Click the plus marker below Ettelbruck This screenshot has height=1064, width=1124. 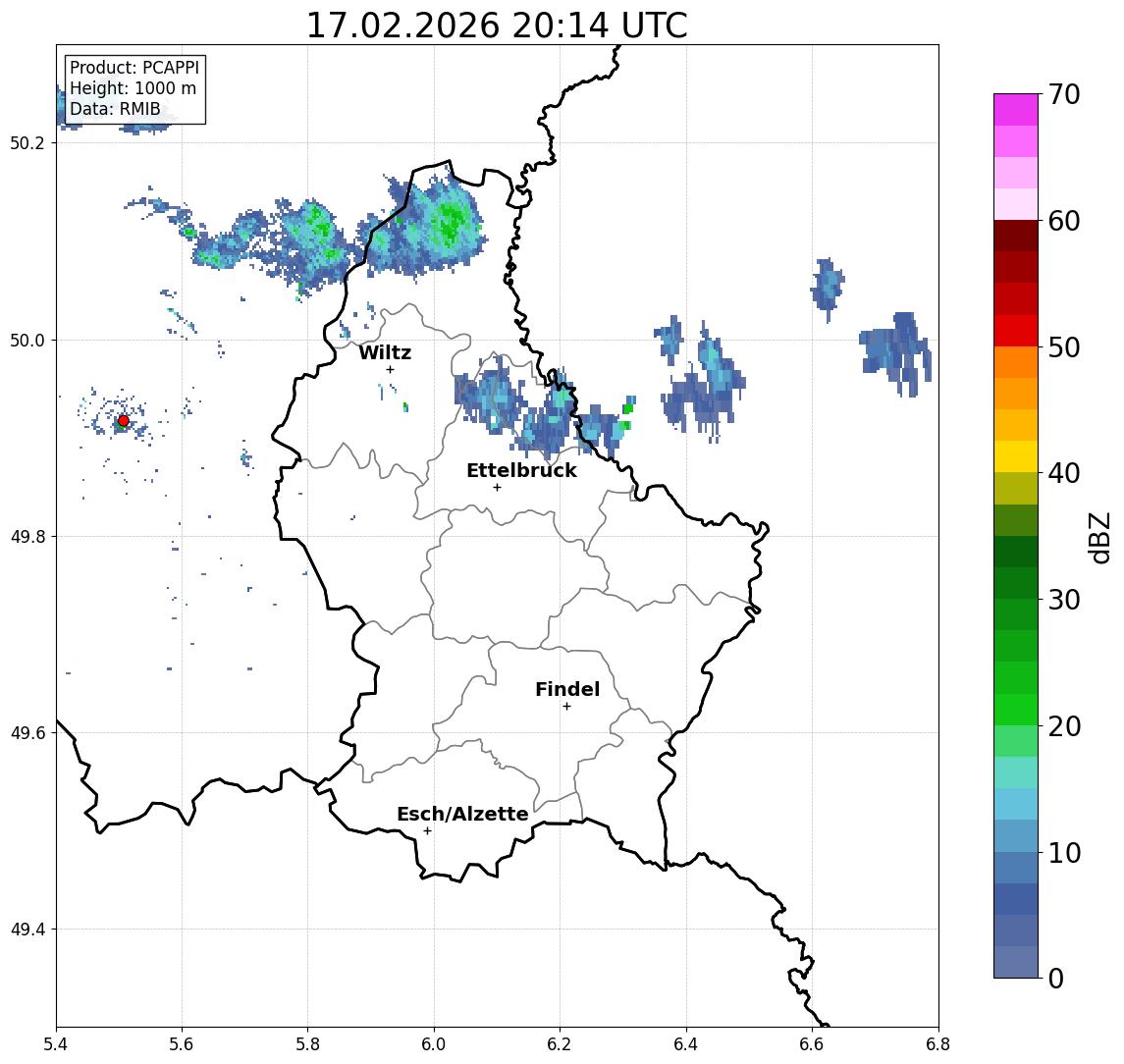(x=497, y=488)
